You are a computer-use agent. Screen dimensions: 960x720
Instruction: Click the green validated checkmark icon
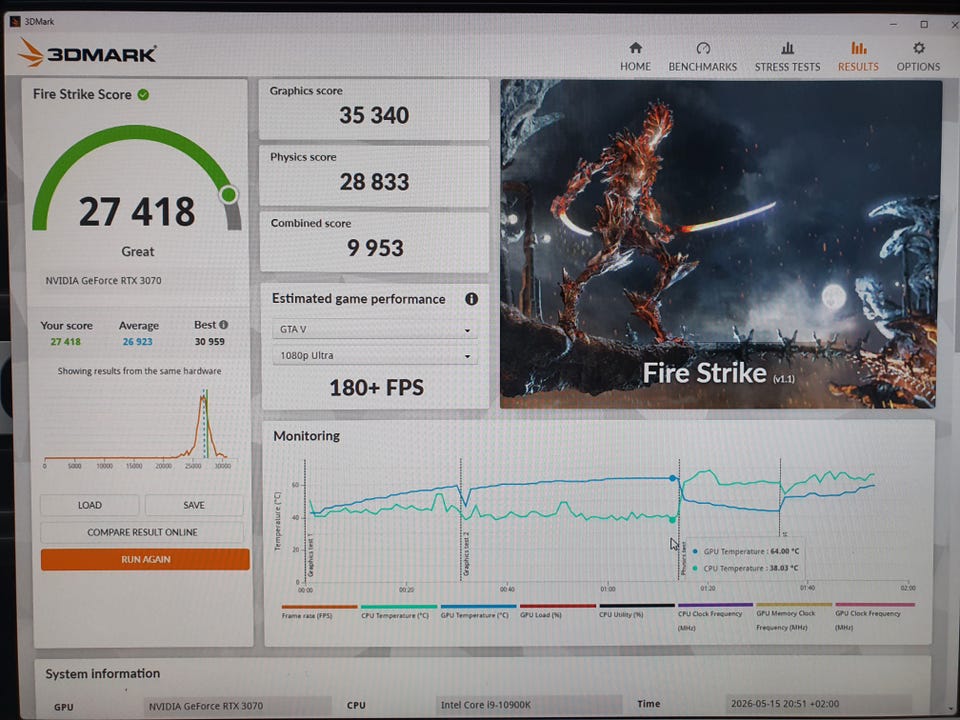[x=143, y=94]
